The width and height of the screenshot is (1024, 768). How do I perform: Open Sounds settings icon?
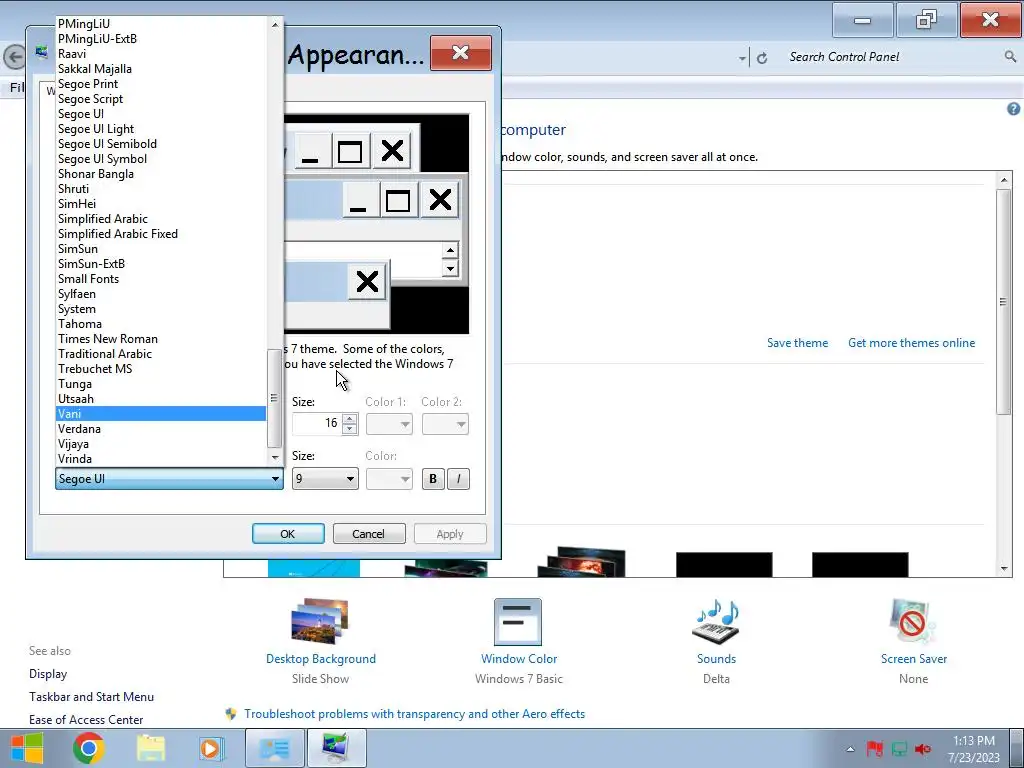coord(716,622)
